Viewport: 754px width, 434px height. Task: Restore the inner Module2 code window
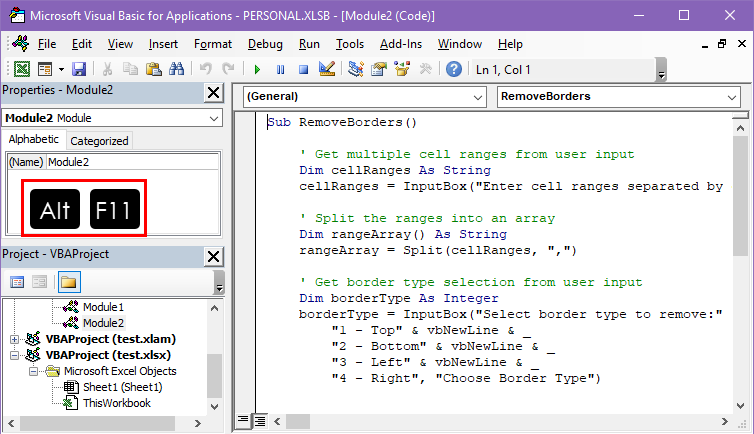(x=722, y=44)
